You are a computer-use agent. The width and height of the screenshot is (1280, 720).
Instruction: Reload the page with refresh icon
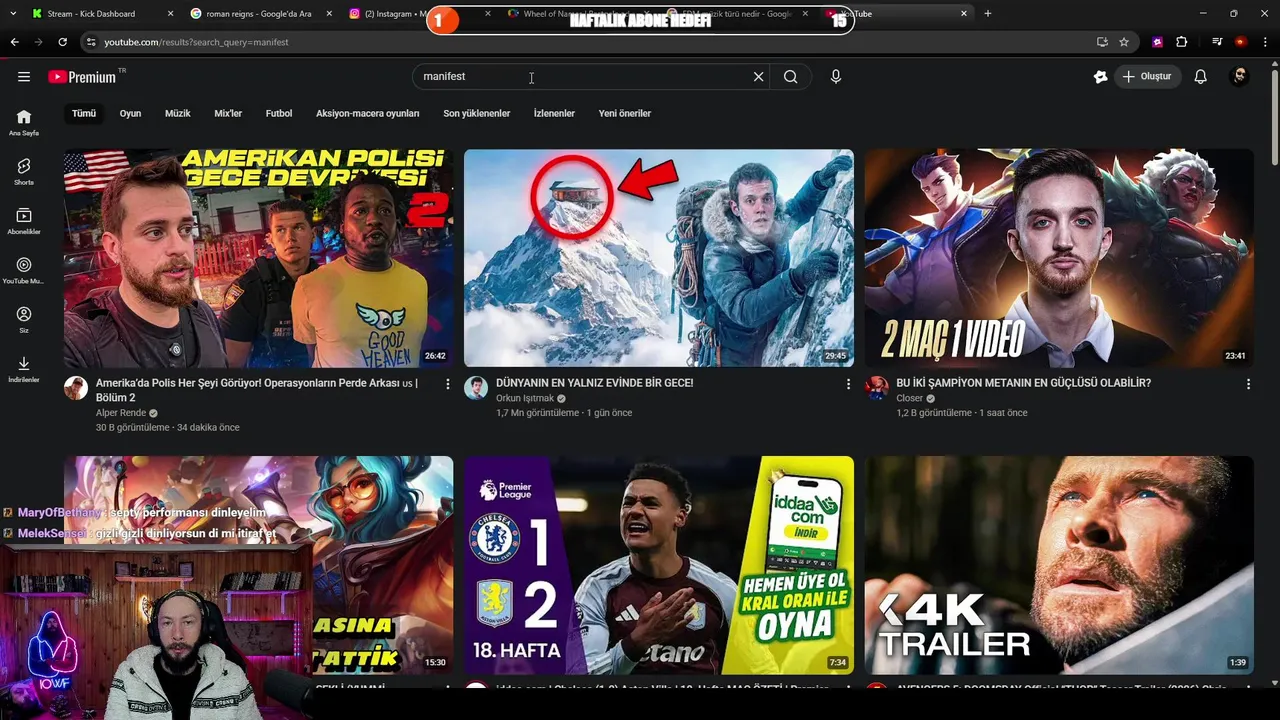click(x=62, y=42)
